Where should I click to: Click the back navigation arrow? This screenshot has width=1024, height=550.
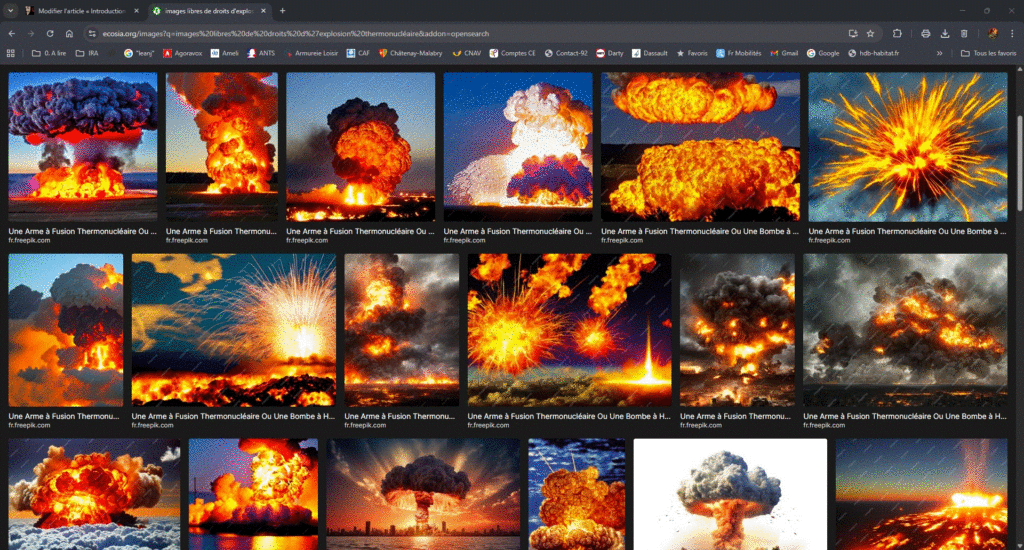click(x=11, y=33)
